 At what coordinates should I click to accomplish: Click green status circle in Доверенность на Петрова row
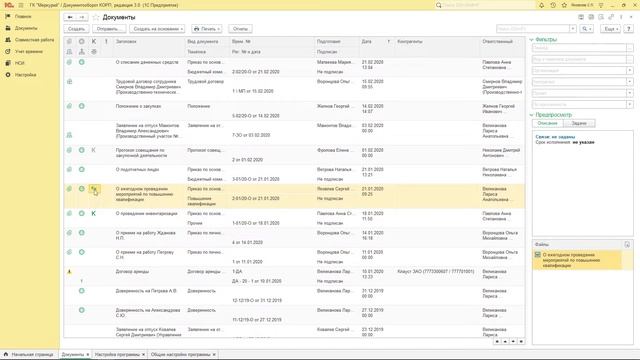pyautogui.click(x=82, y=291)
